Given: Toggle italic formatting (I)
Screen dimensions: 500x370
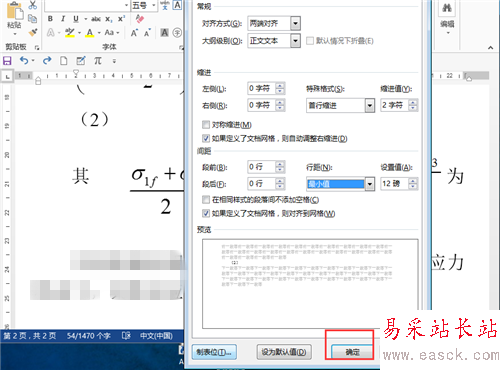Looking at the screenshot, I should point(63,19).
